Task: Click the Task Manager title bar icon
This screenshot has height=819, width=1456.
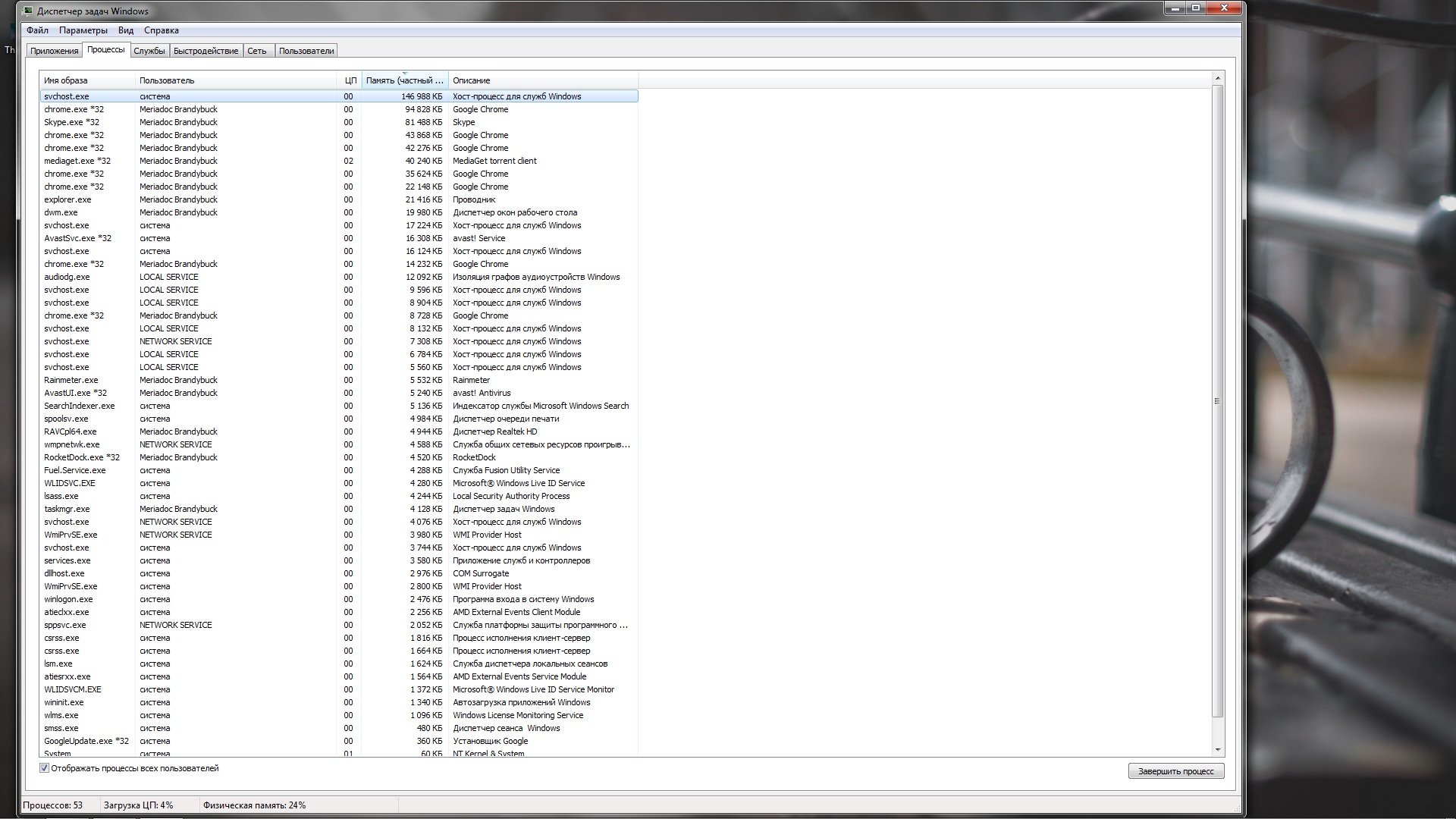Action: point(29,11)
